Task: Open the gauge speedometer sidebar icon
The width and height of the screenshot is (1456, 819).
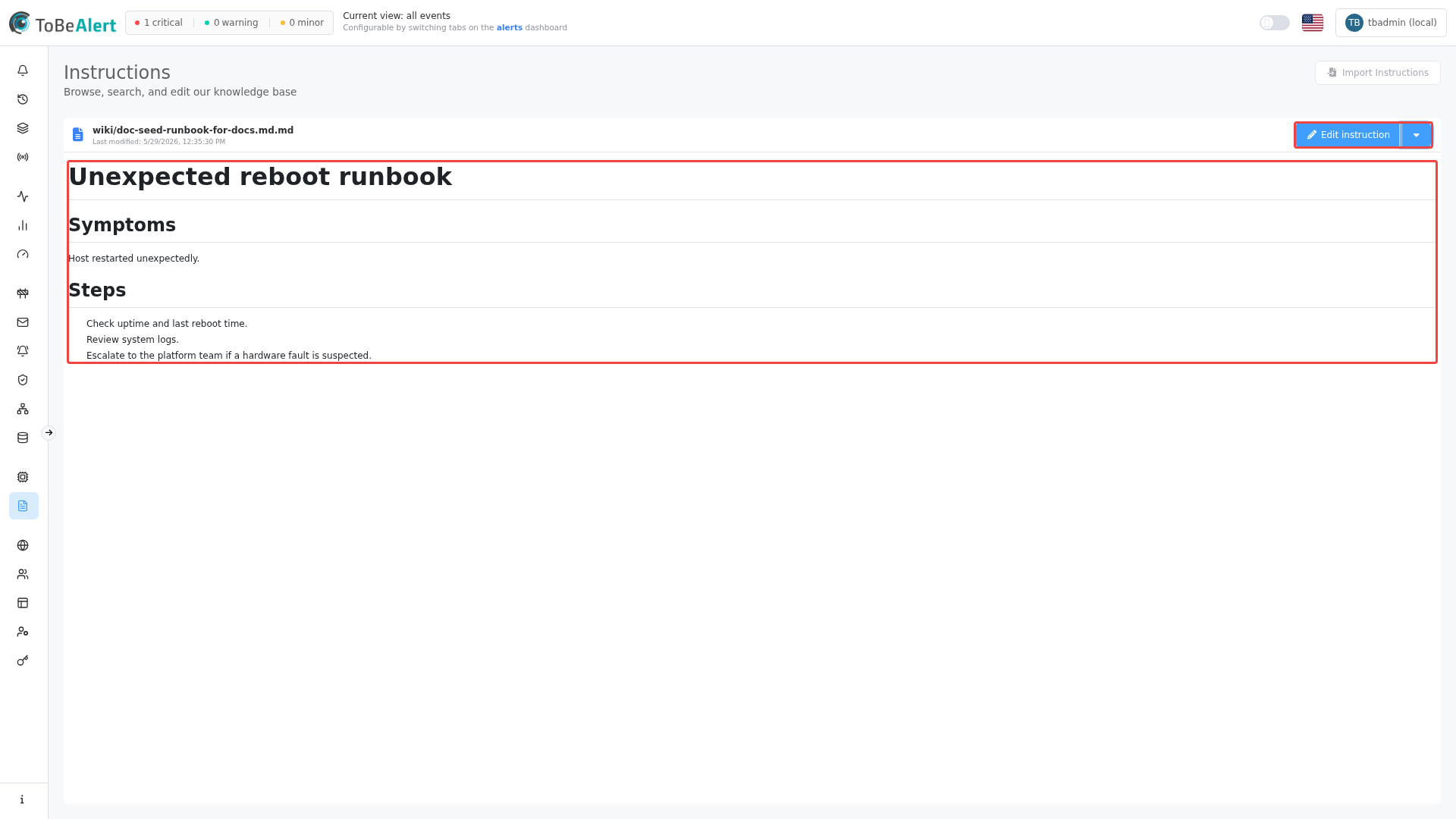Action: point(23,254)
